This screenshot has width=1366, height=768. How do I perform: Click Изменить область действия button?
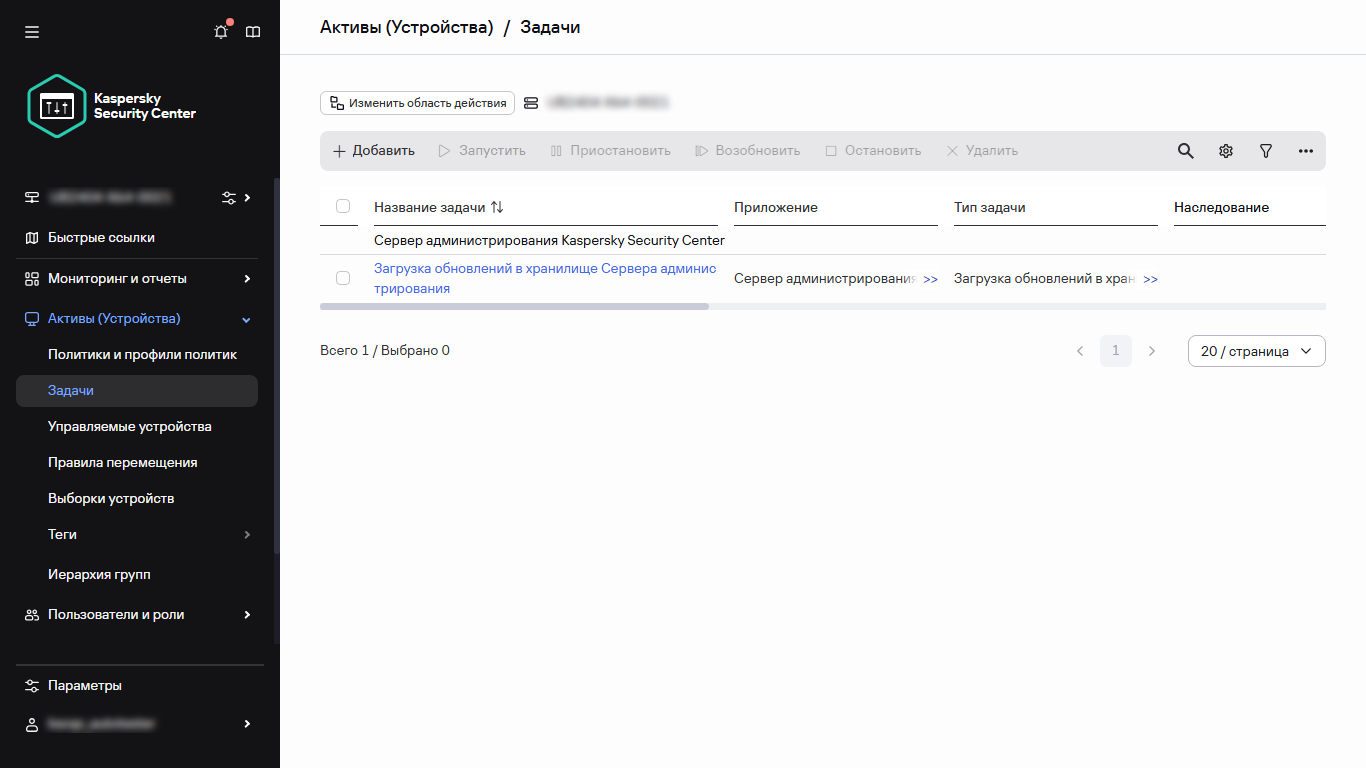417,103
